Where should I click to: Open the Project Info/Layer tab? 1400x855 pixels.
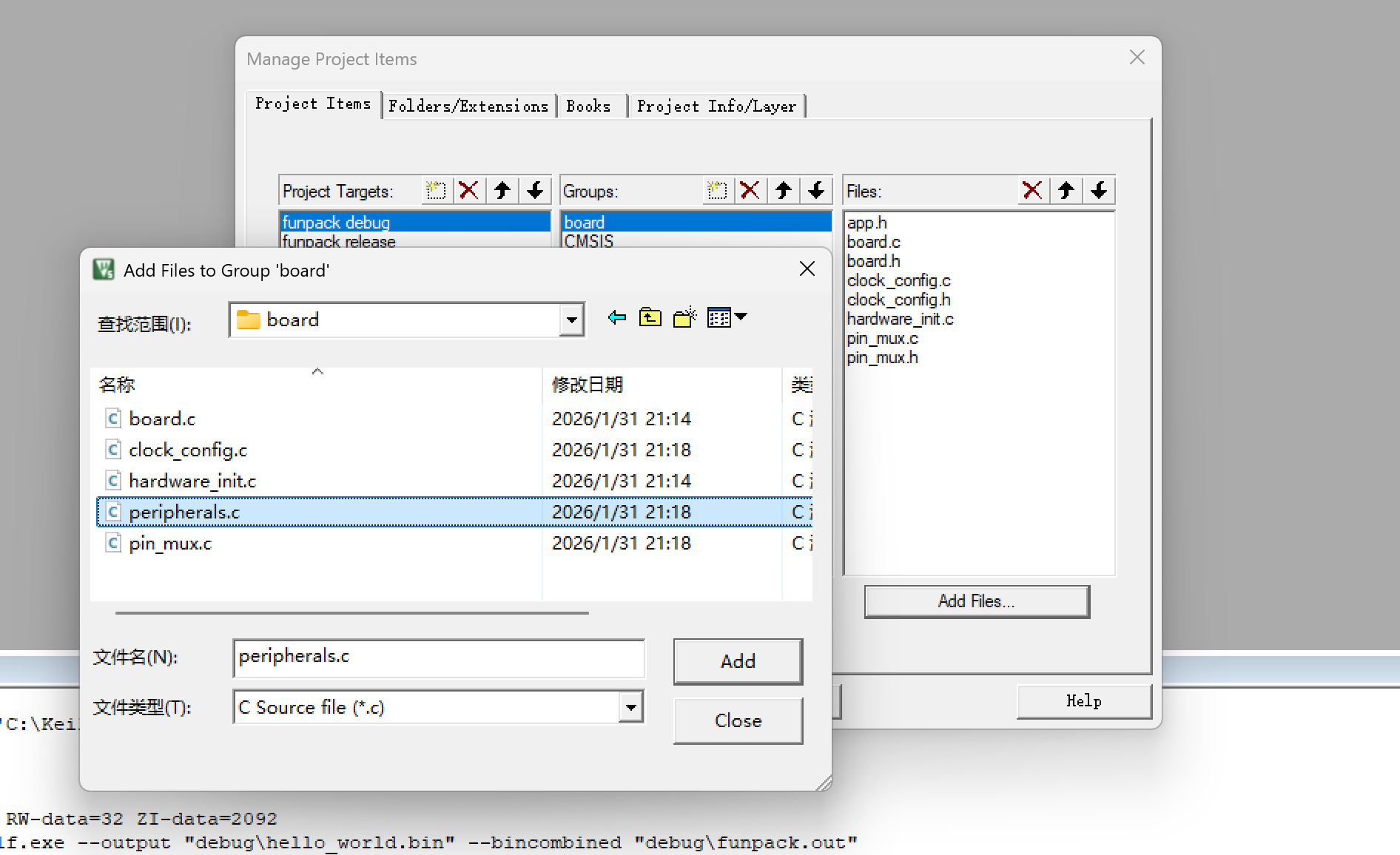pyautogui.click(x=716, y=107)
